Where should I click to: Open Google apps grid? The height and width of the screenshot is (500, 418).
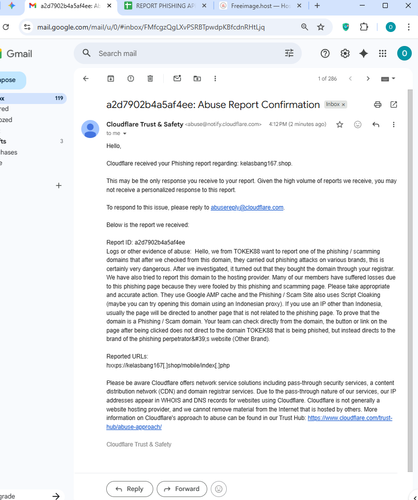coord(383,53)
